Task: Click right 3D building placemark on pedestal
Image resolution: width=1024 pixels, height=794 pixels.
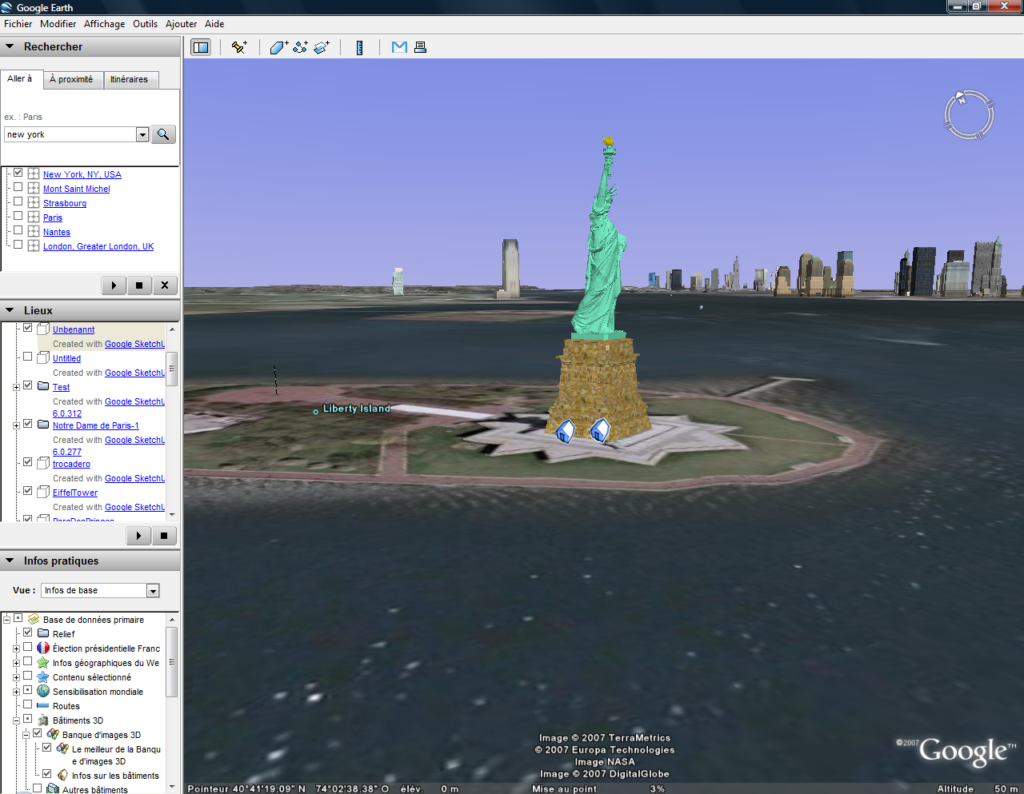Action: point(600,430)
